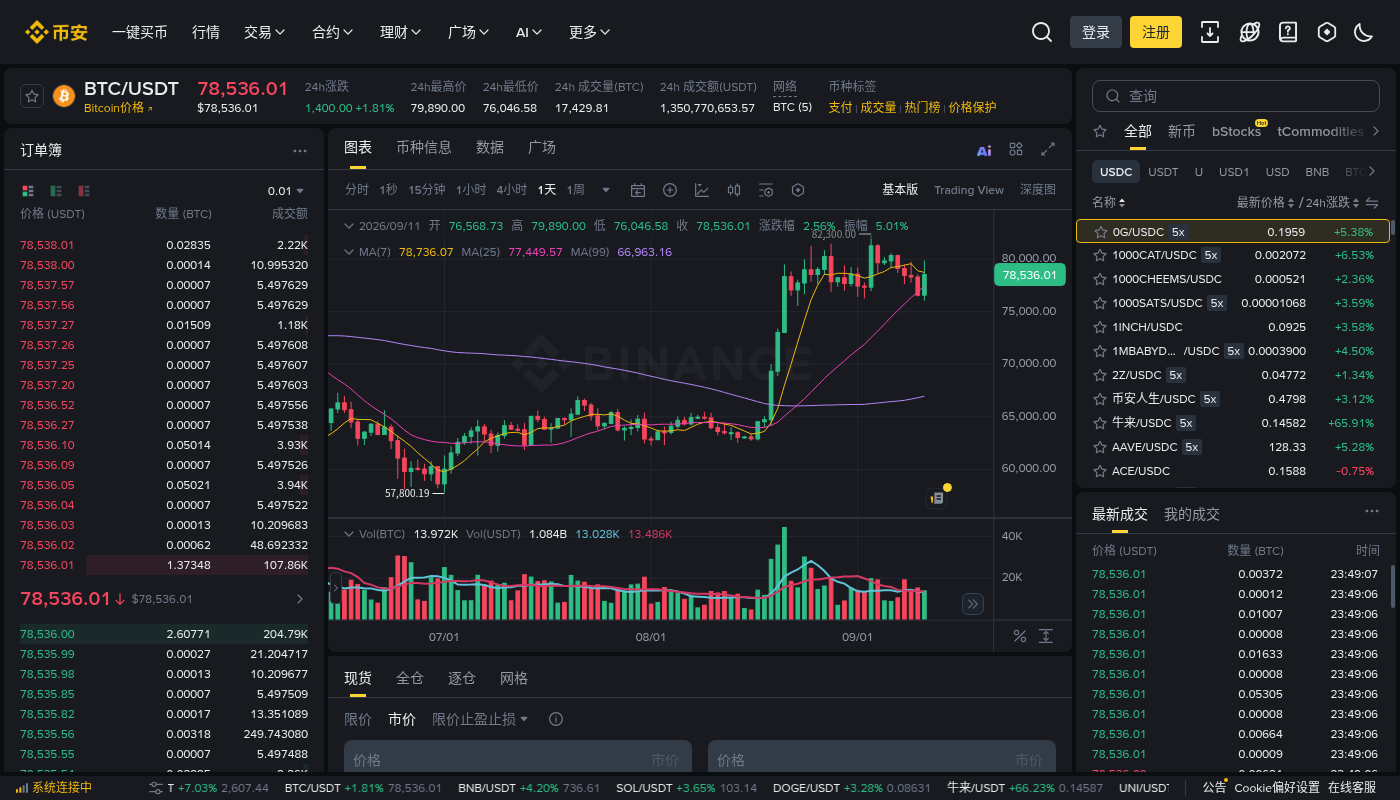Switch to dark/light mode with moon icon
The image size is (1400, 800).
[1363, 32]
